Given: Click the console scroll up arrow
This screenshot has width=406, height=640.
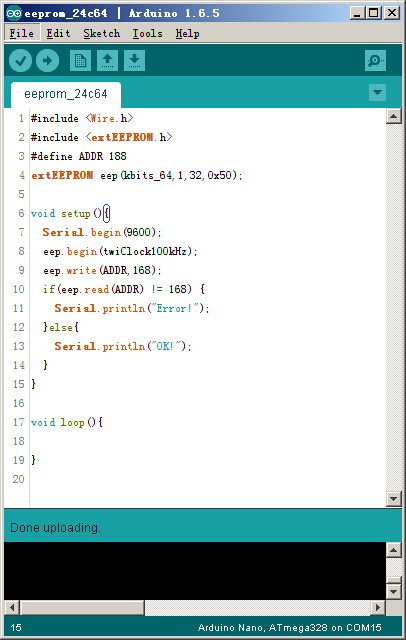Looking at the screenshot, I should click(394, 551).
